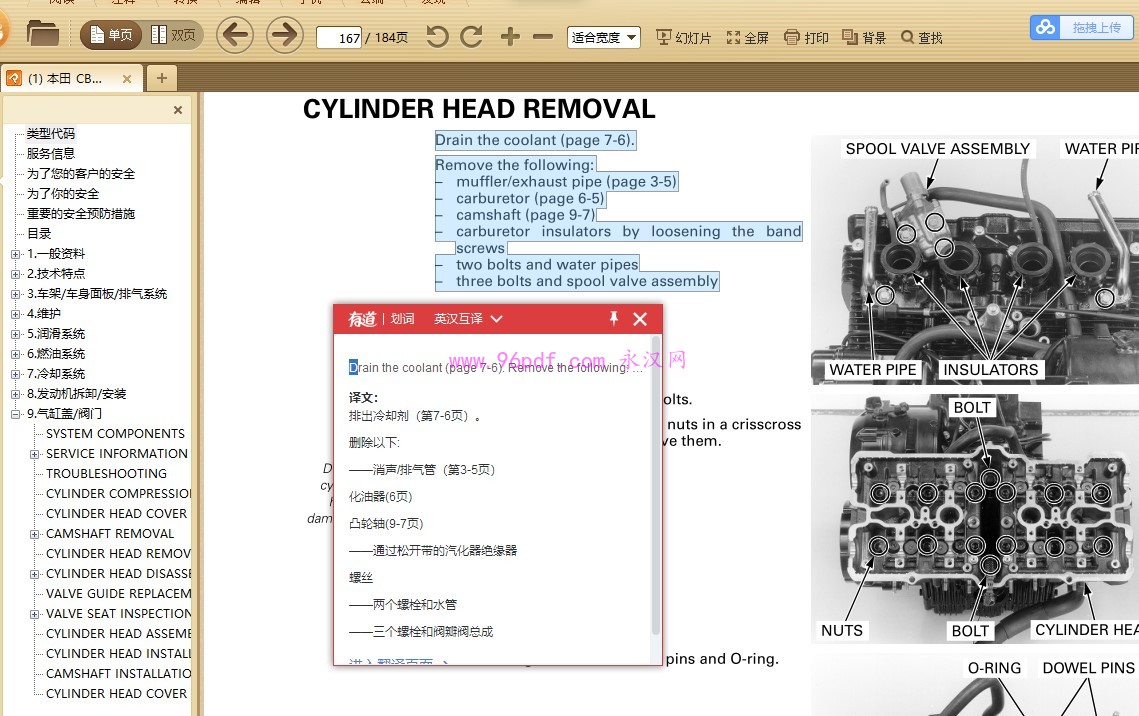Image resolution: width=1139 pixels, height=716 pixels.
Task: Open CYLINDER COMPRESSION bookmark
Action: 118,494
